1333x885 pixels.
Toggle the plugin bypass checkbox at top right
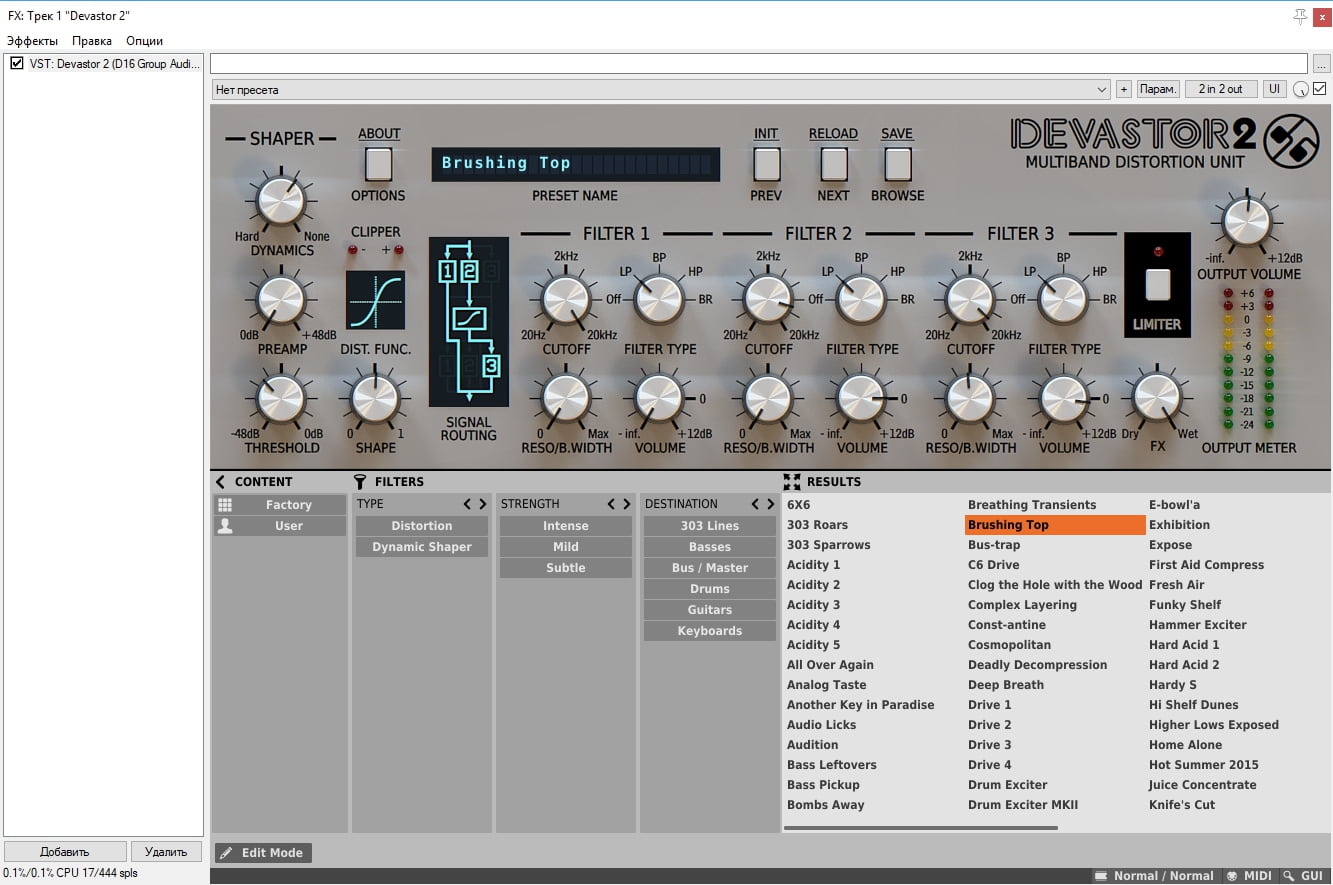coord(1320,89)
